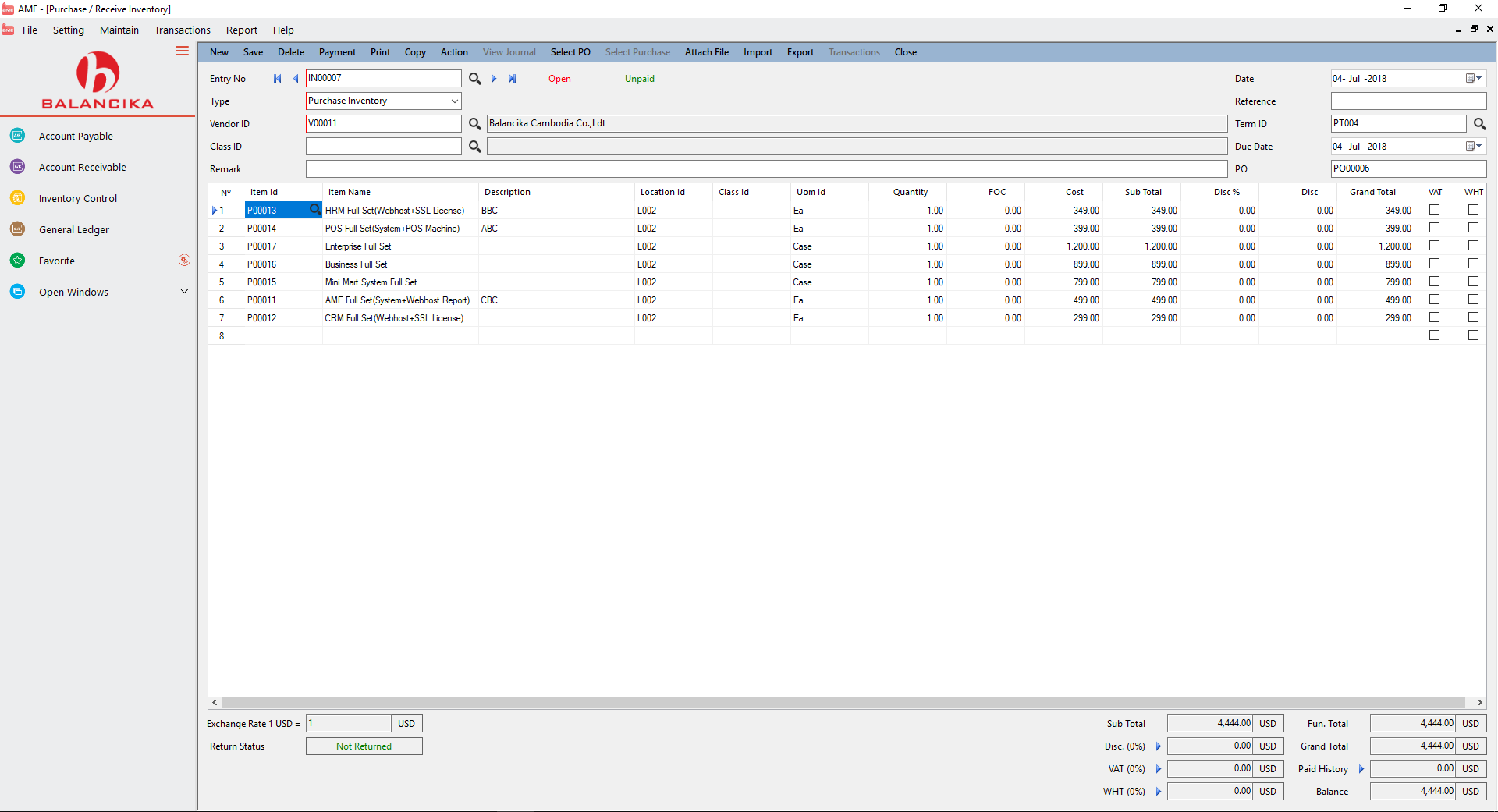Click the Open Windows sidebar icon
This screenshot has height=812, width=1498.
17,292
